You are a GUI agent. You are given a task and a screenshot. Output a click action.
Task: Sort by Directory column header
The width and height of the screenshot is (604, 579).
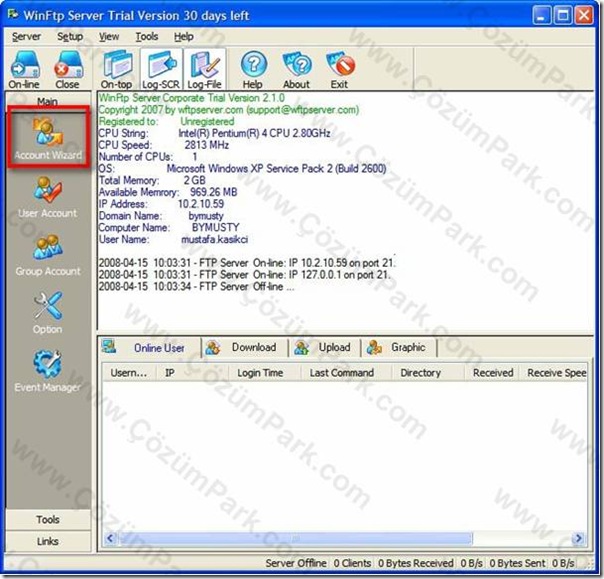click(x=428, y=373)
